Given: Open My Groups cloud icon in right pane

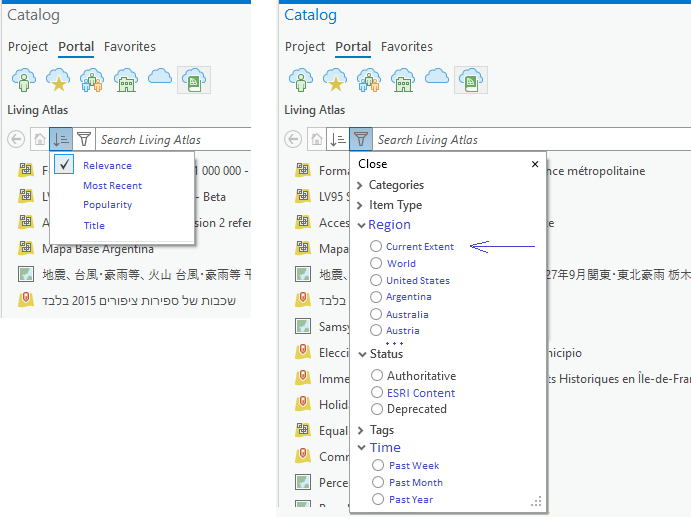Looking at the screenshot, I should [369, 80].
